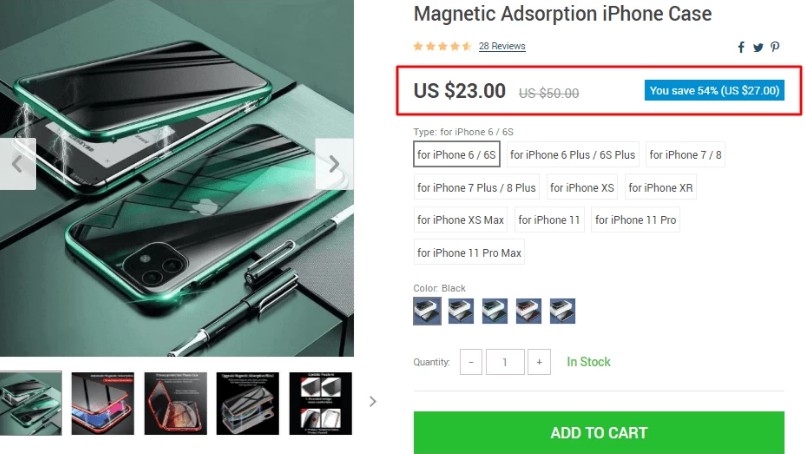Select for iPhone 11 Pro Max option
The image size is (805, 454).
[x=469, y=253]
